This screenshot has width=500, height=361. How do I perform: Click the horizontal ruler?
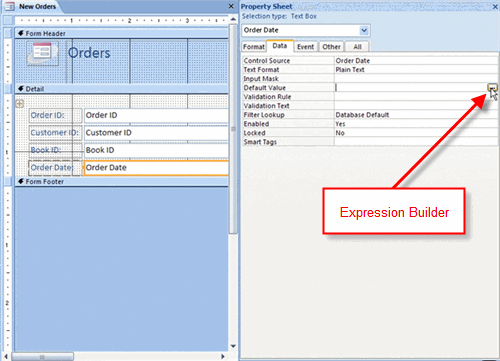pos(122,20)
